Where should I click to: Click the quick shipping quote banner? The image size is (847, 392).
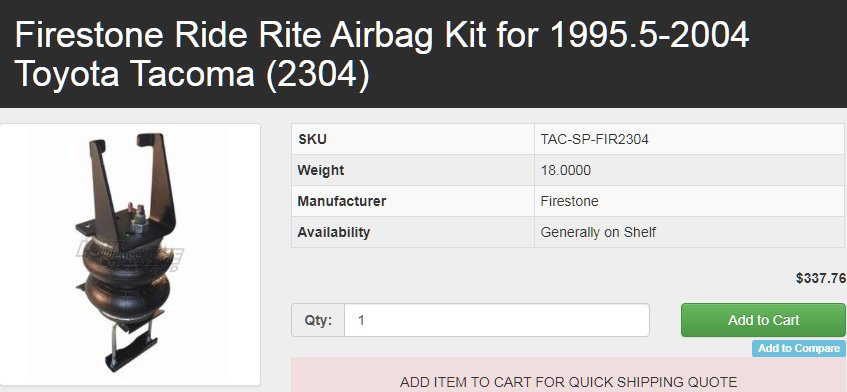coord(569,375)
